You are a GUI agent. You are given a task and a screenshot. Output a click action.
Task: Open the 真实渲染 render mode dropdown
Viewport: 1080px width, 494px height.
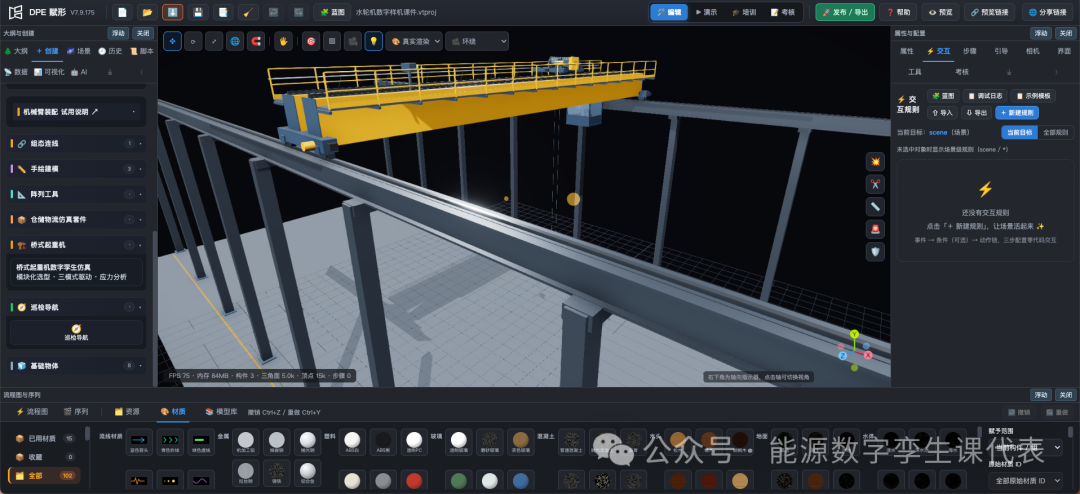[x=414, y=41]
